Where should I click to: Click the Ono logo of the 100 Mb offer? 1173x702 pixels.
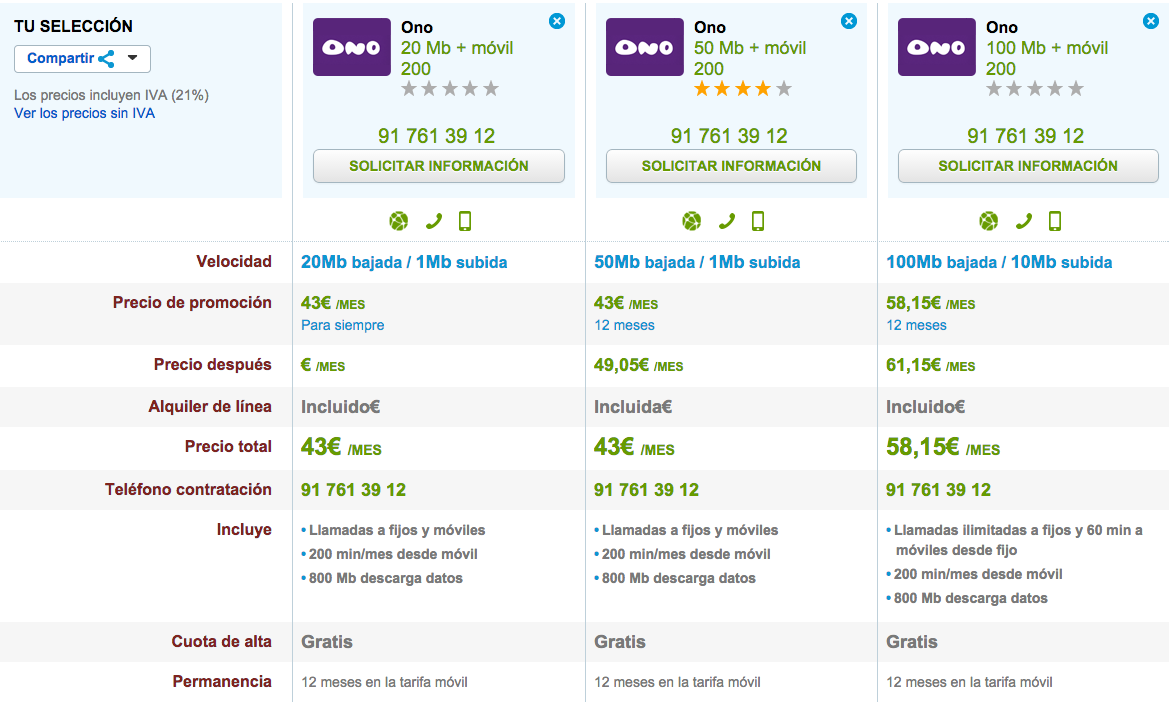tap(937, 47)
